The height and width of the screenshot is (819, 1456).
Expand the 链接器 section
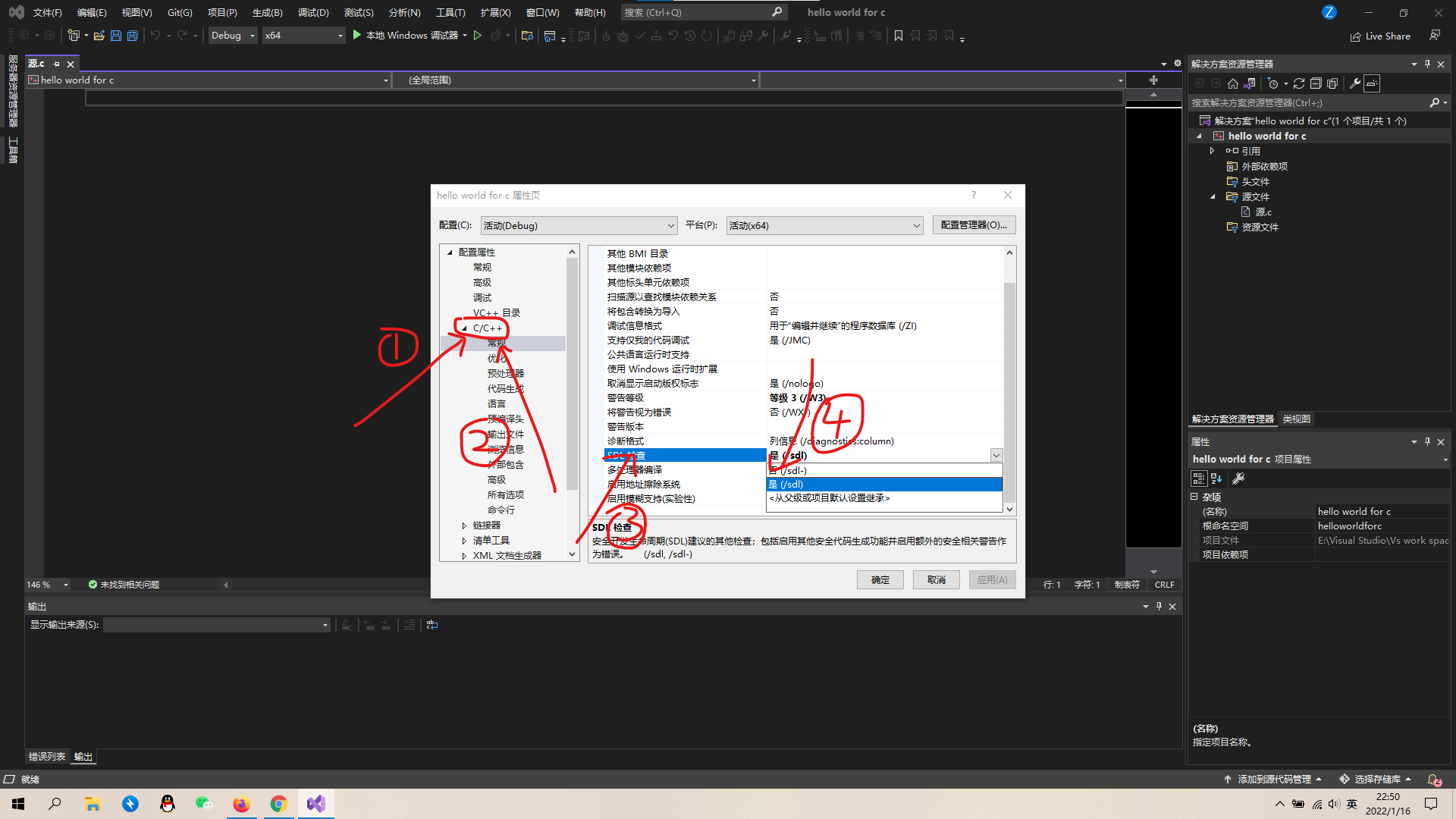point(465,525)
